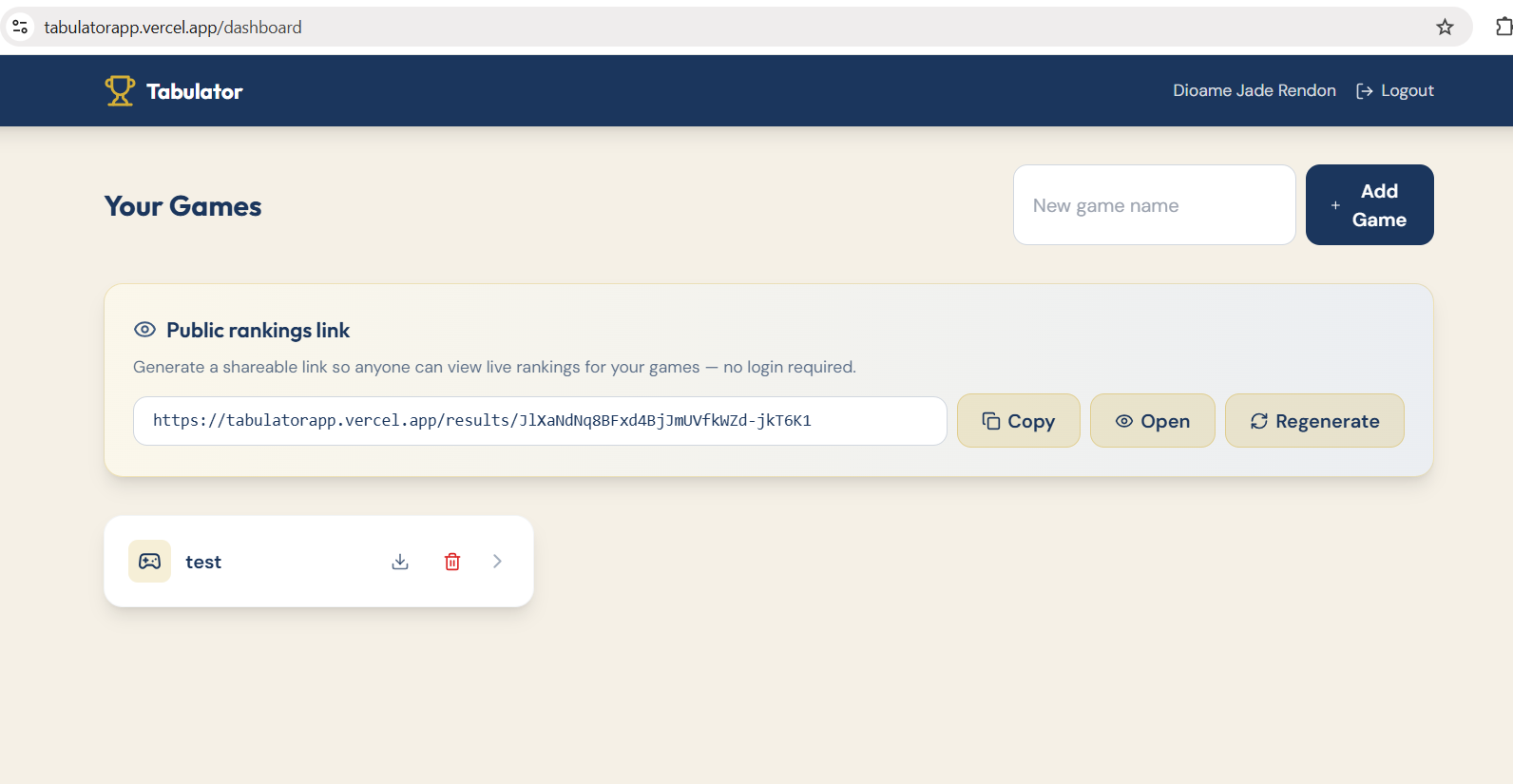Open the site information icon in address bar
Screen dimensions: 1513x784
coord(20,28)
